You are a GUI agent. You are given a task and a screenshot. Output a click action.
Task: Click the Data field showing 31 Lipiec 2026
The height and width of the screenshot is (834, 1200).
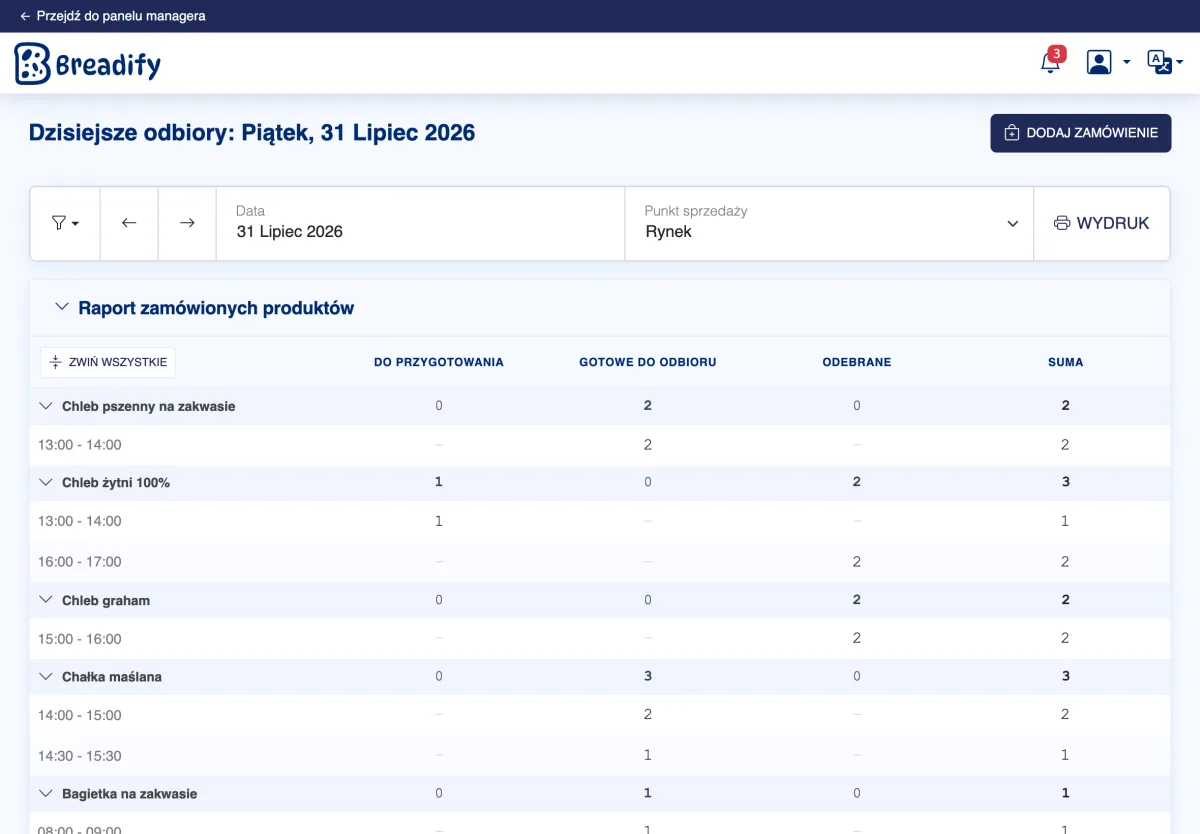click(421, 223)
